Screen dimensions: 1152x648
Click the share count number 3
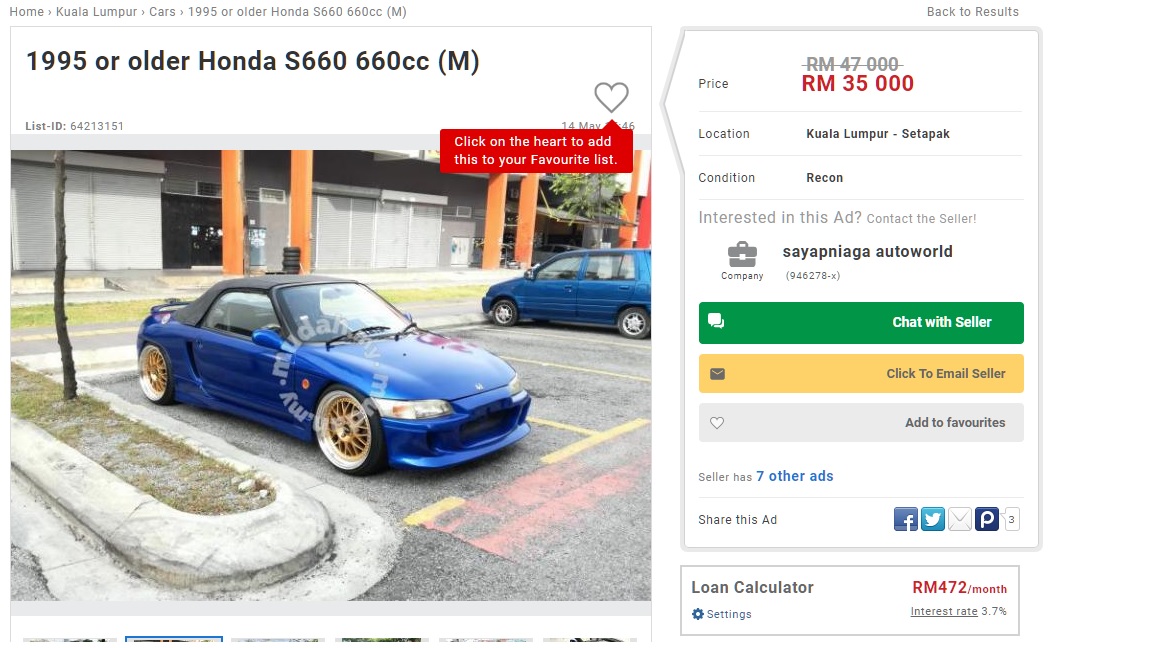point(1012,519)
